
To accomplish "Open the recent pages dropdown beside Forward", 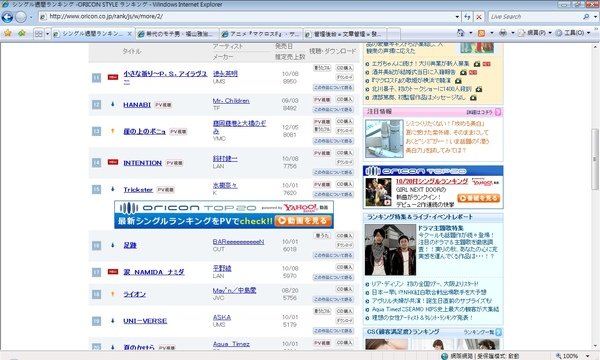I will point(31,17).
